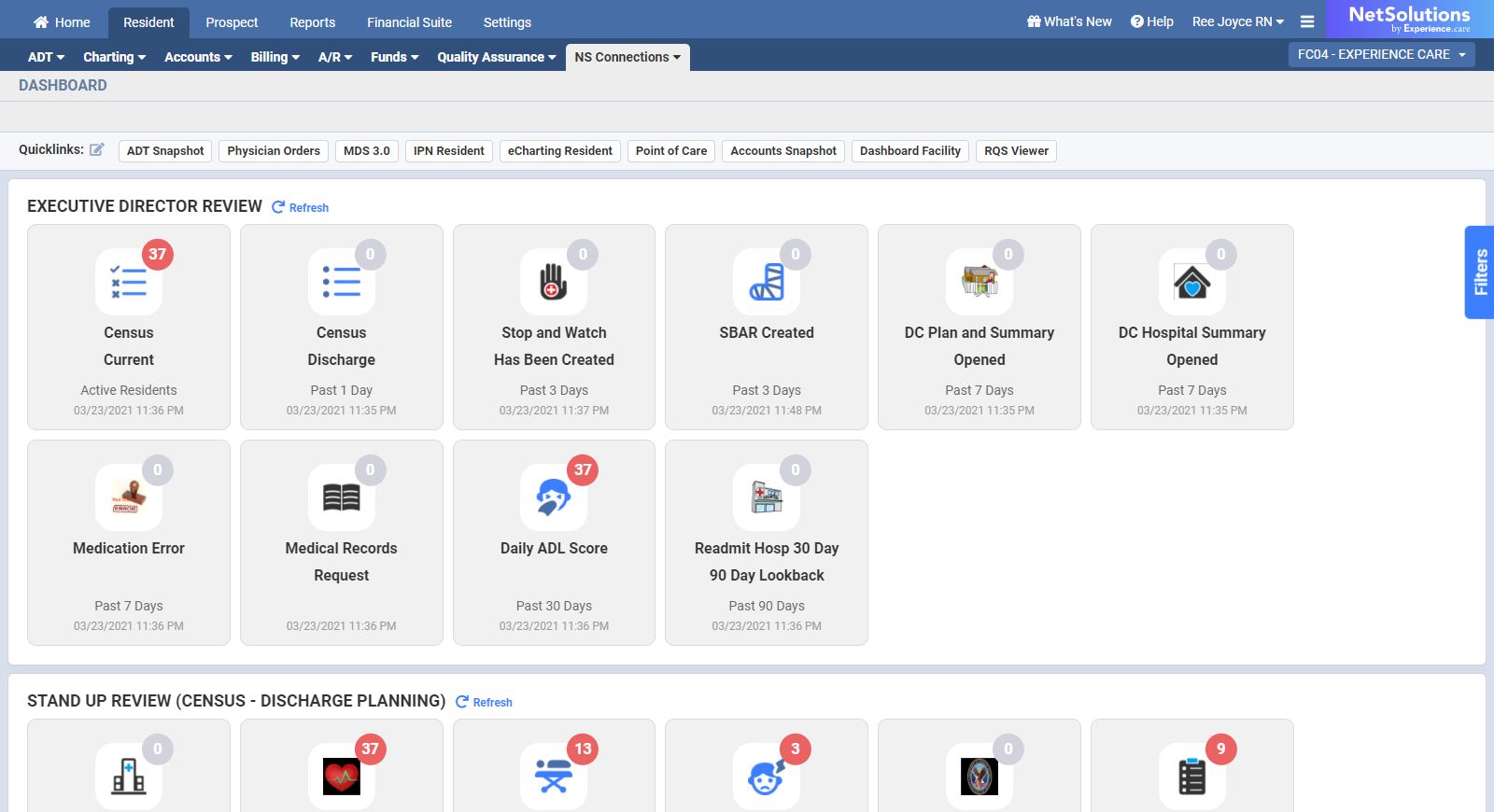The width and height of the screenshot is (1494, 812).
Task: Open the MDS 3.0 quicklink
Action: click(367, 151)
